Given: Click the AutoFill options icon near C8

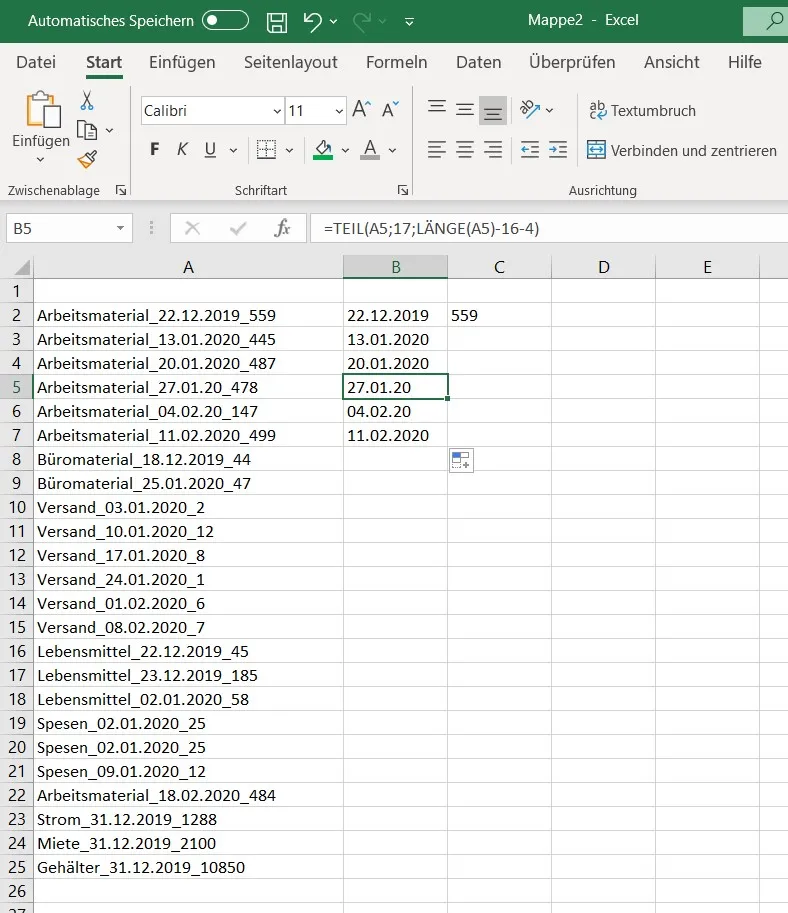Looking at the screenshot, I should click(461, 460).
